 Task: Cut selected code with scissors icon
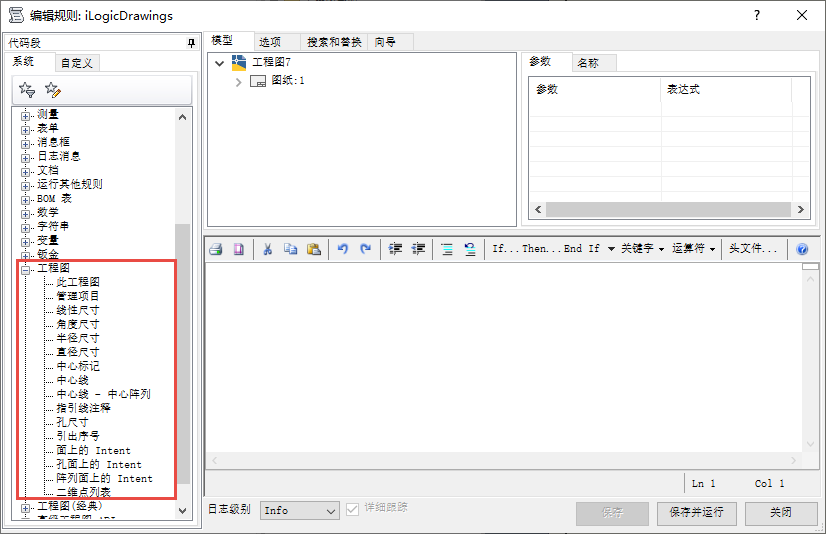[268, 249]
